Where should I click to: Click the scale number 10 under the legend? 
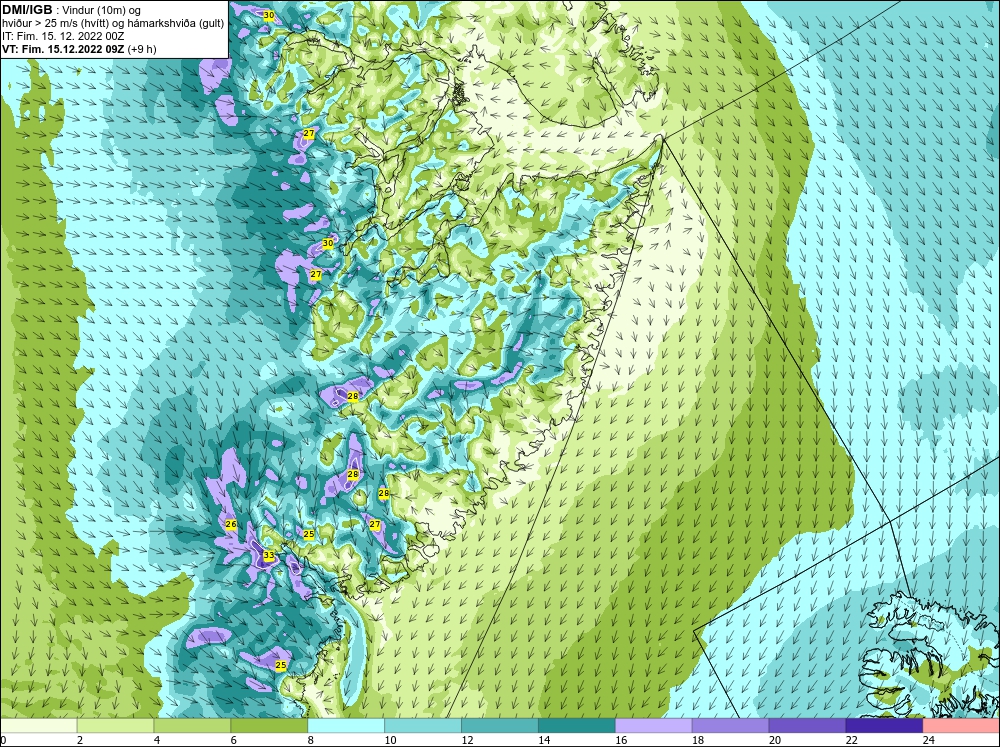click(x=390, y=740)
